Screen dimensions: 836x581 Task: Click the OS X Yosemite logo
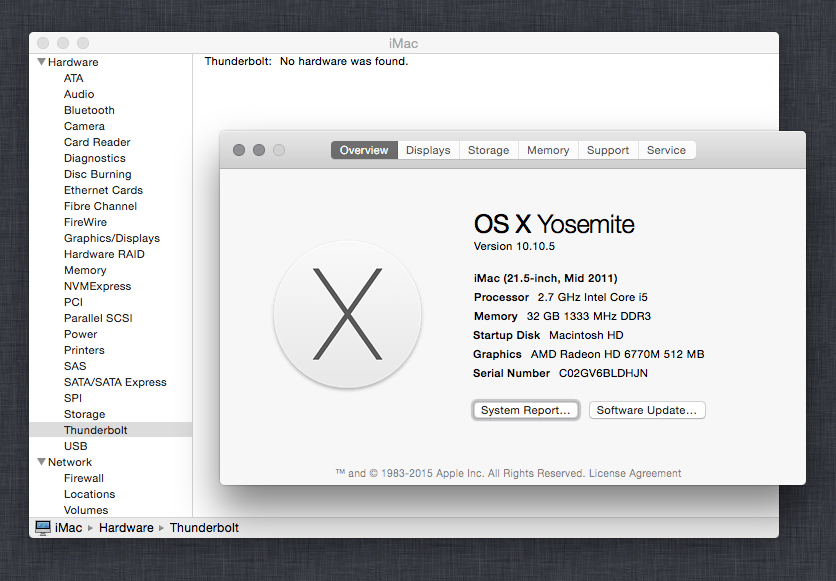point(348,314)
